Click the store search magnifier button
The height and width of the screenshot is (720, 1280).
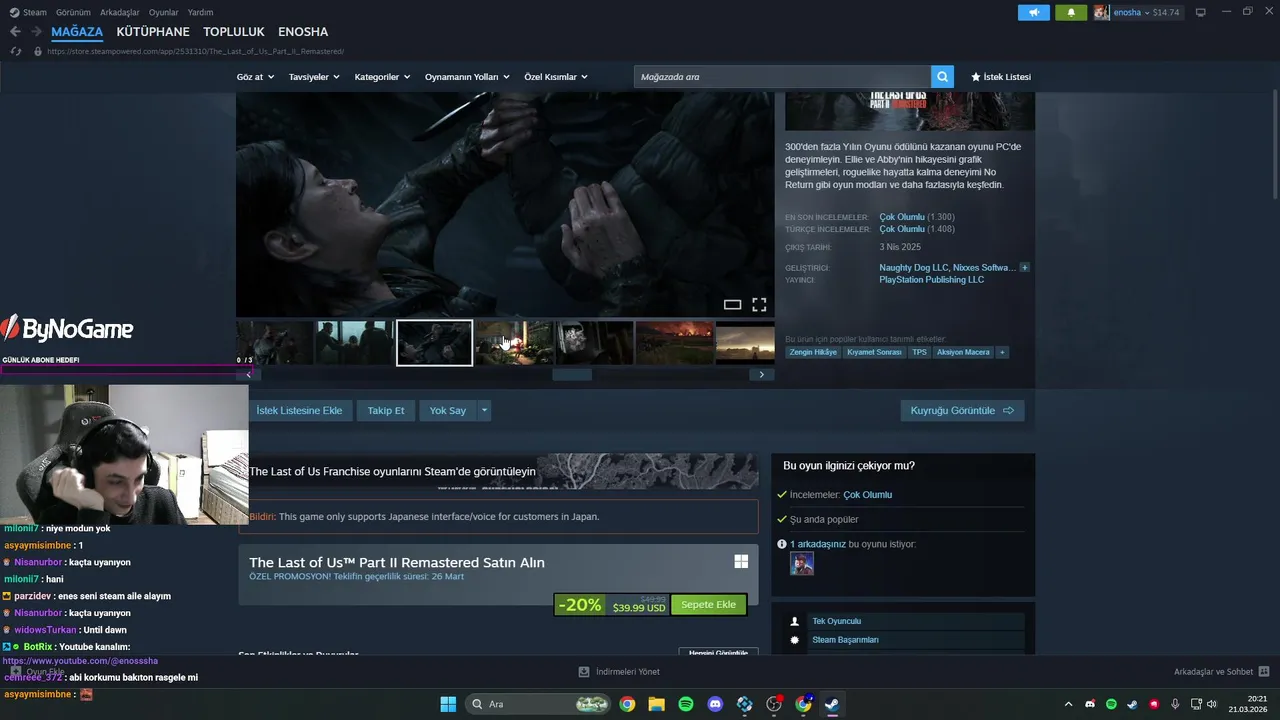[x=942, y=77]
